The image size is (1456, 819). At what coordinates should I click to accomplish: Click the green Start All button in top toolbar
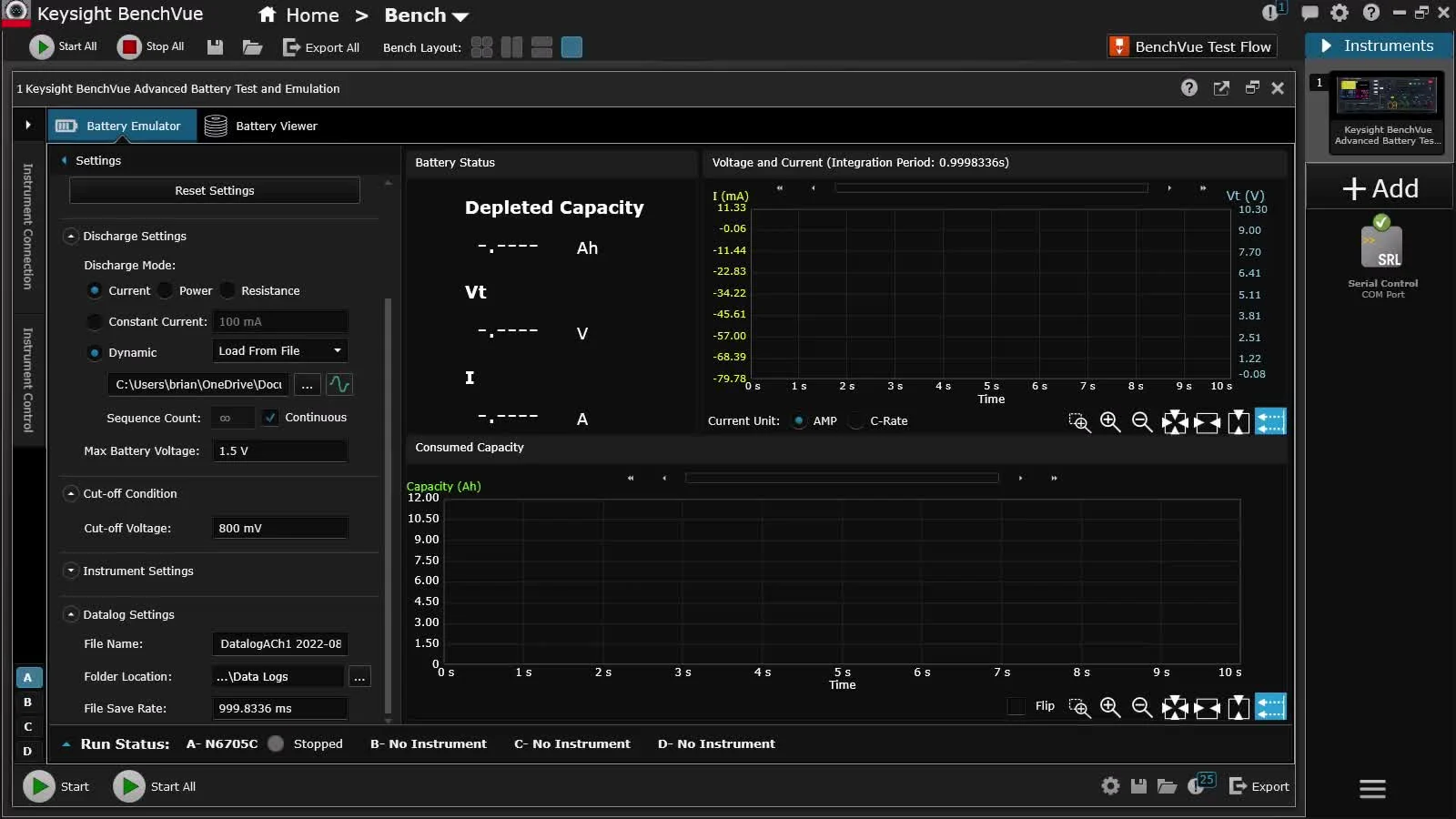tap(63, 46)
